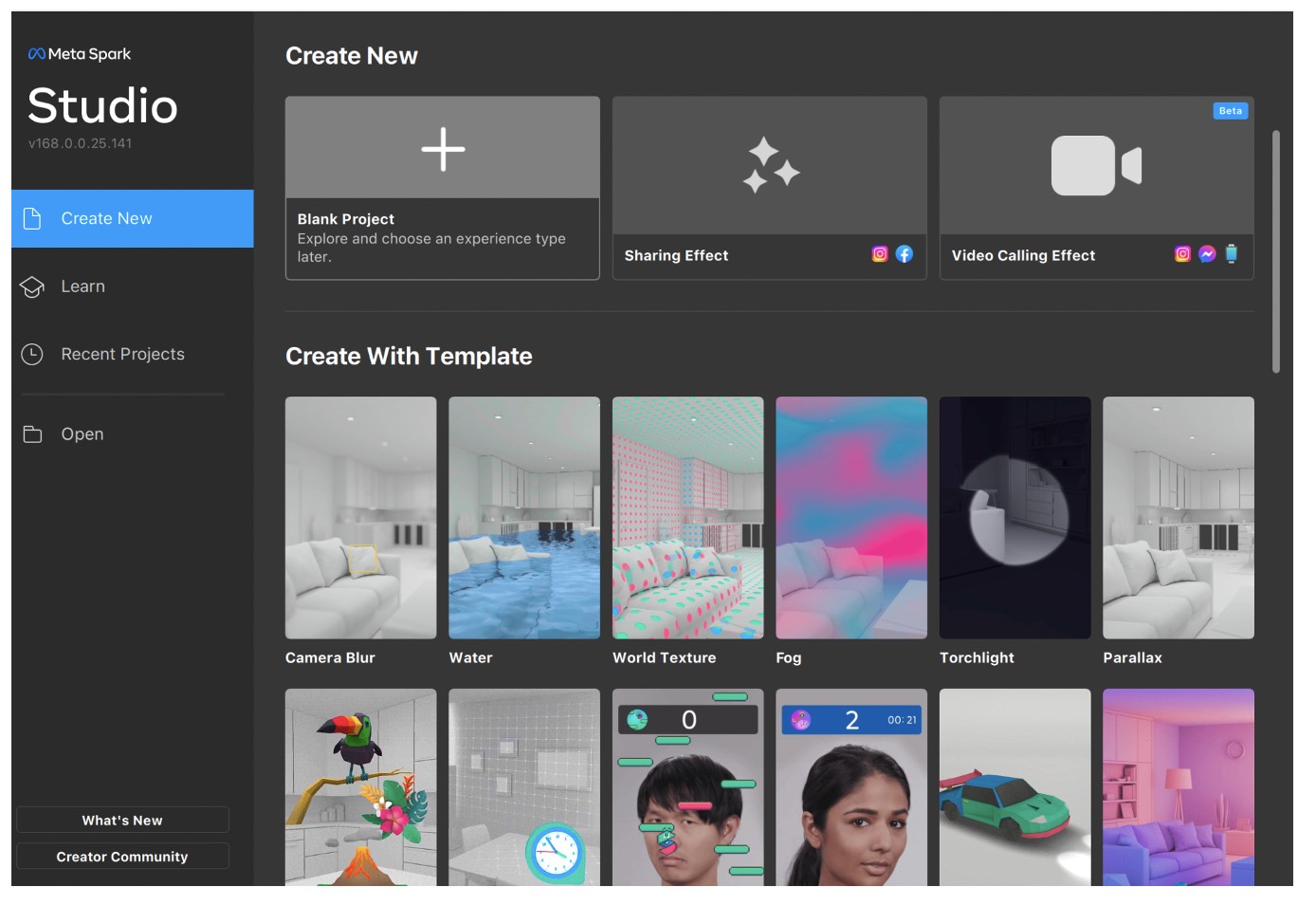1316x905 pixels.
Task: Open the Camera Blur template
Action: tap(361, 518)
